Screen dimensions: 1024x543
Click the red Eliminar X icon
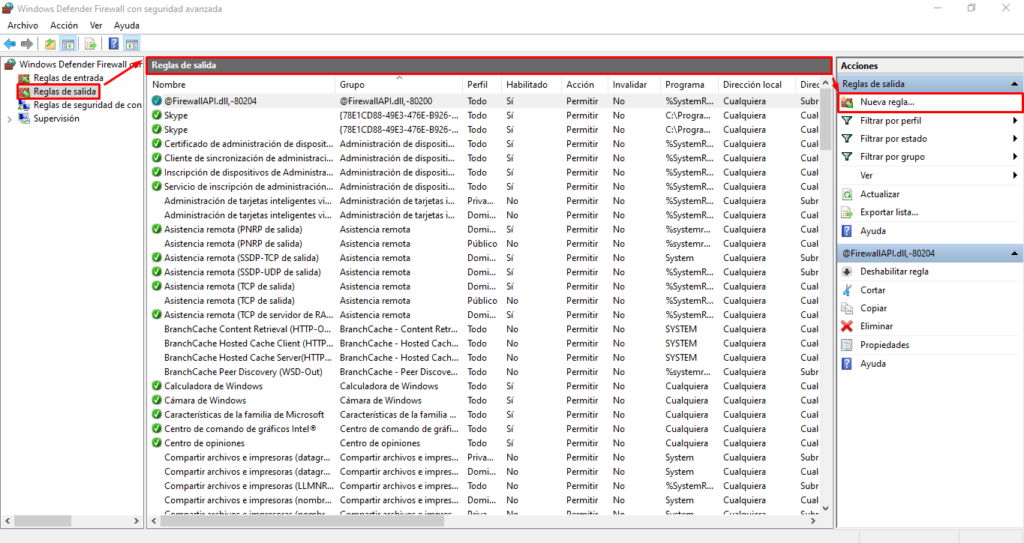tap(847, 326)
